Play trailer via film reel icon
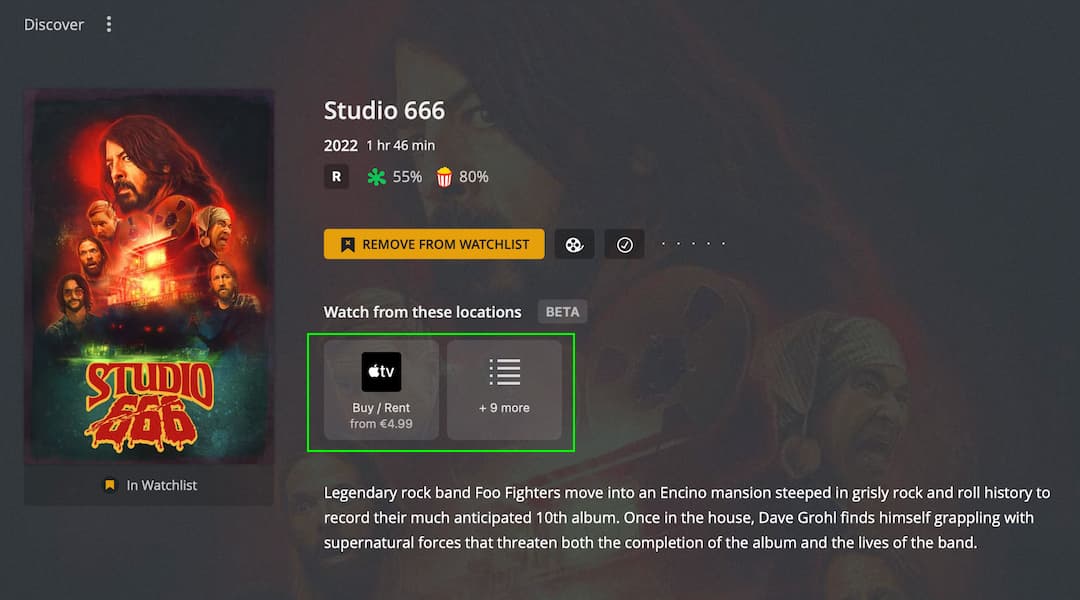The image size is (1080, 600). (x=574, y=245)
